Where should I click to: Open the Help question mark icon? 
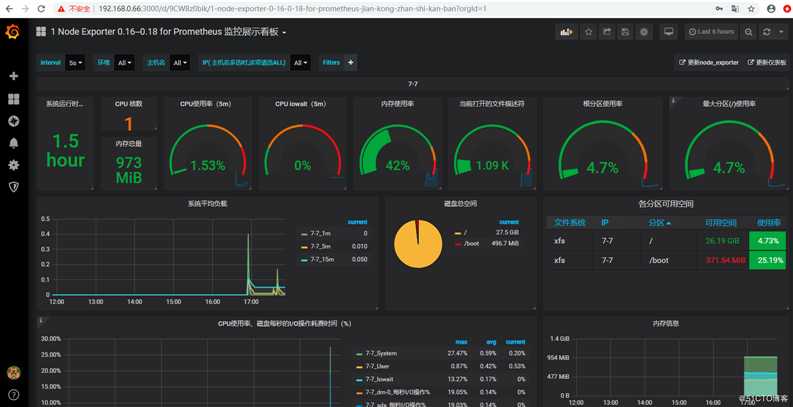coord(14,395)
